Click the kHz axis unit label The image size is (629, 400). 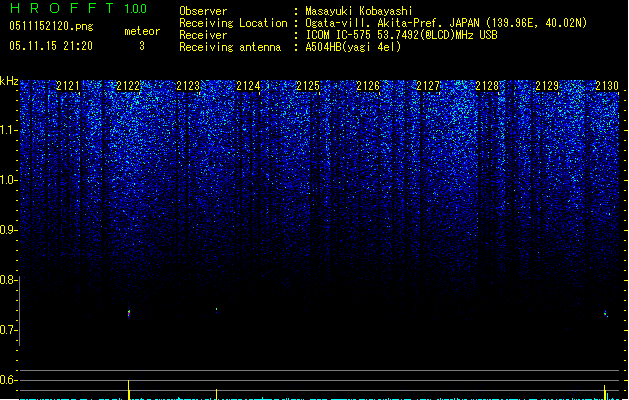click(9, 81)
